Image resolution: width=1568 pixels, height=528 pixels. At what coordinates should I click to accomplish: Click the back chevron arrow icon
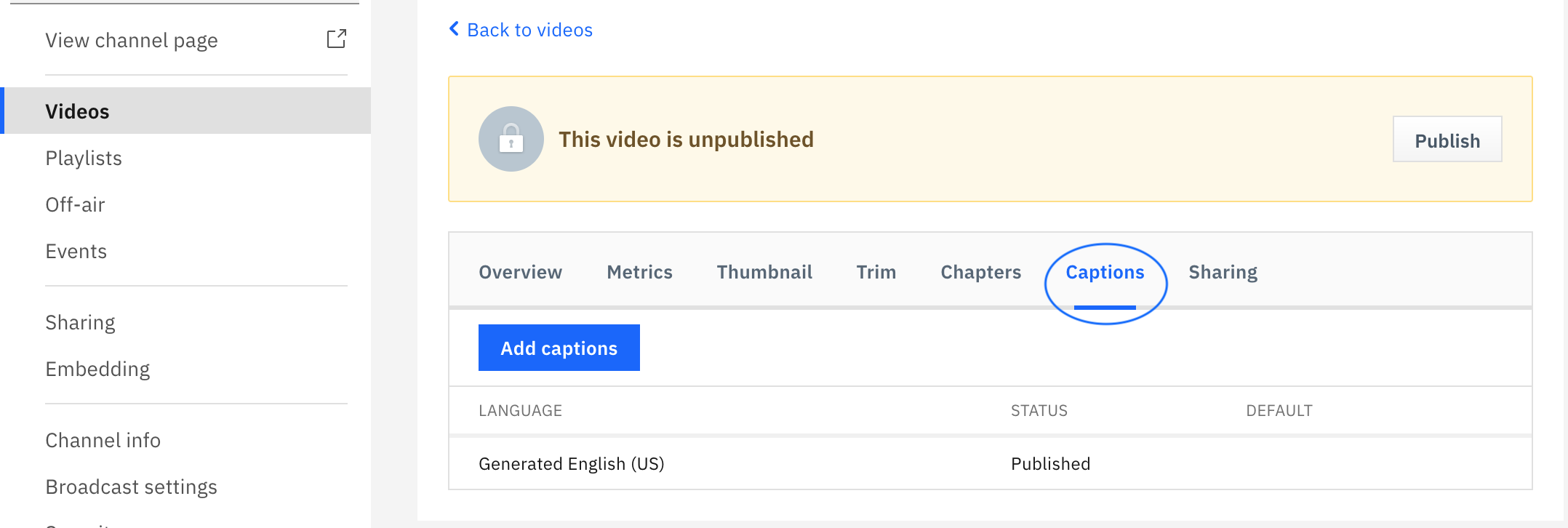(455, 29)
